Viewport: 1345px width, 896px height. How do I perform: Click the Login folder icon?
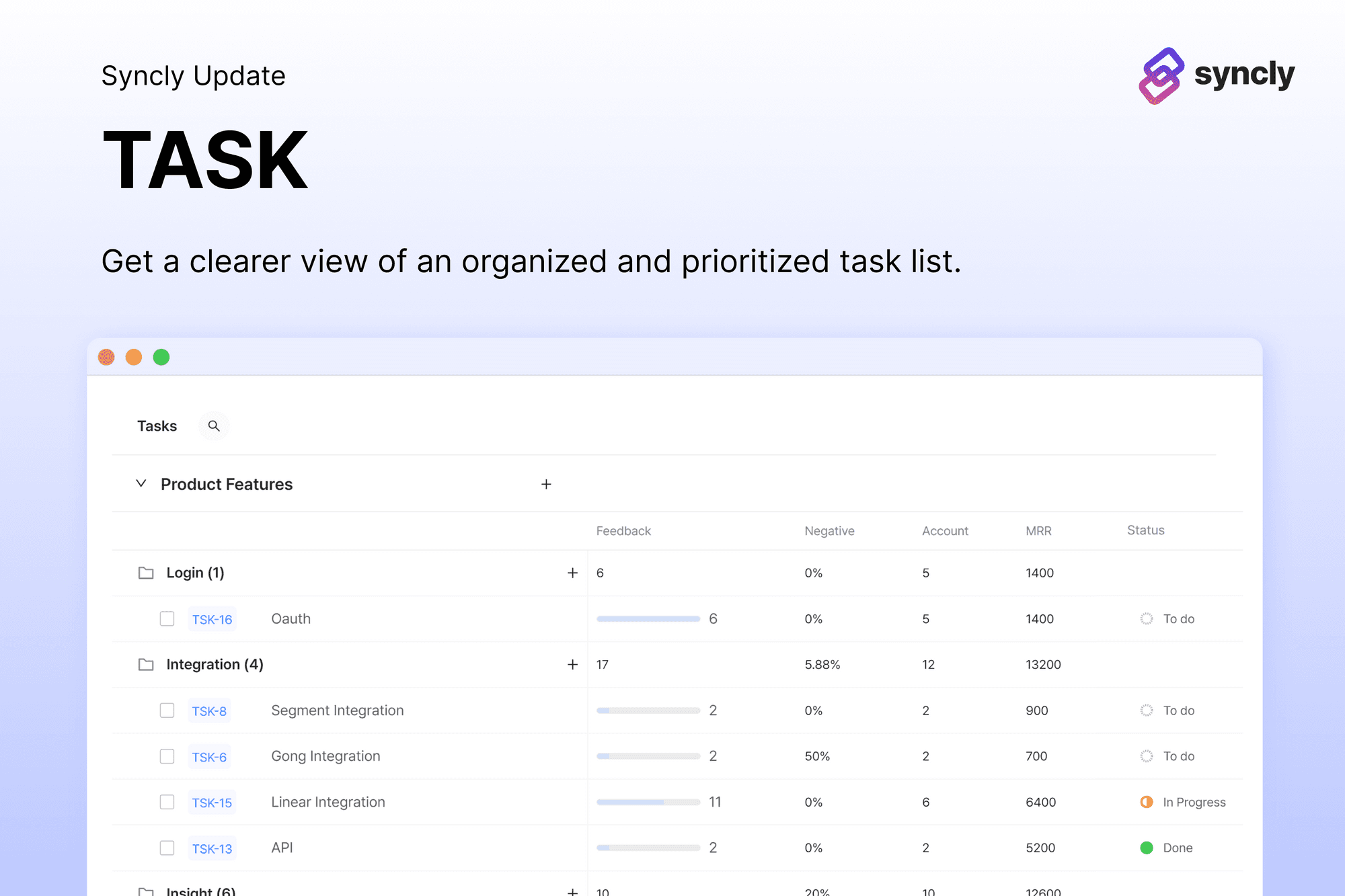tap(146, 573)
